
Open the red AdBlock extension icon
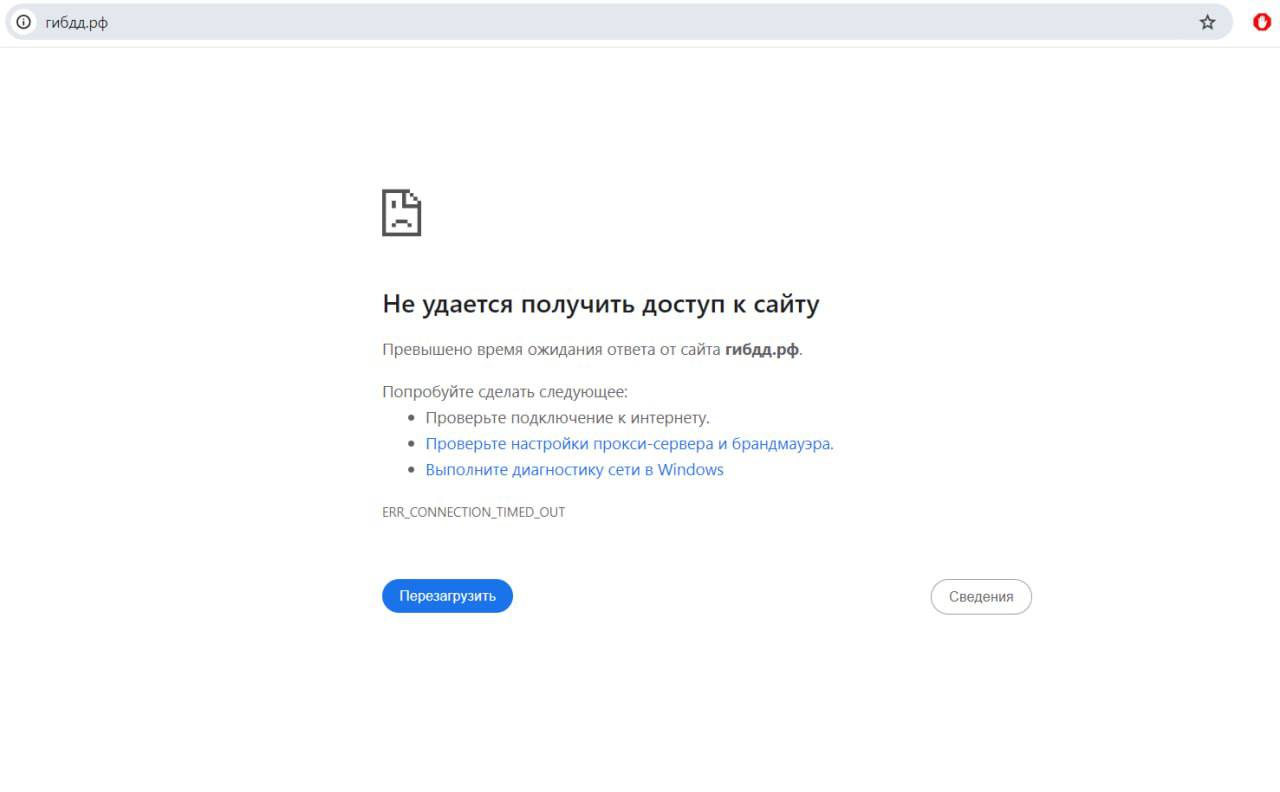[1261, 22]
